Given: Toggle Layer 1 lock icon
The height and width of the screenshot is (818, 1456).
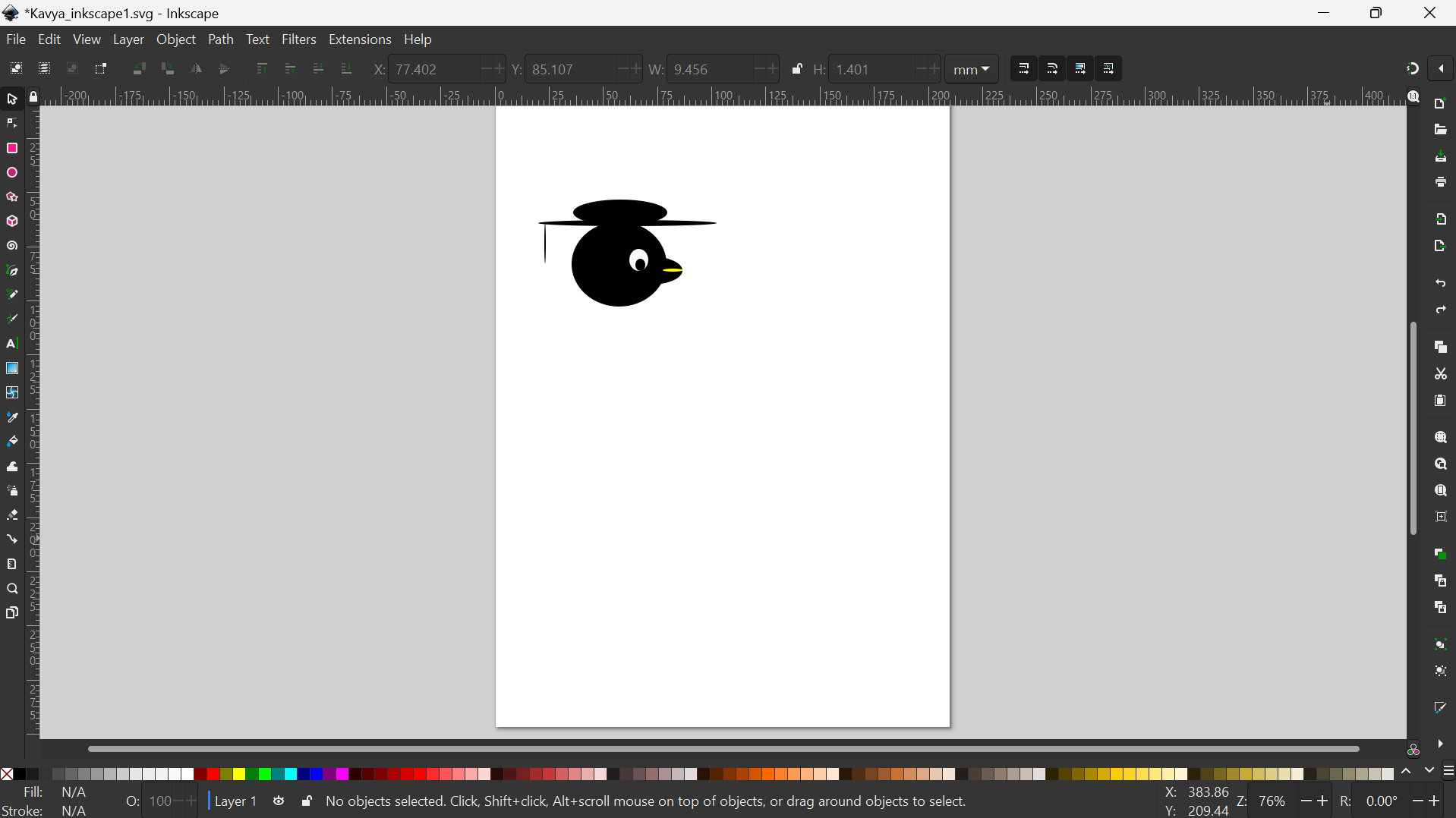Looking at the screenshot, I should coord(307,801).
